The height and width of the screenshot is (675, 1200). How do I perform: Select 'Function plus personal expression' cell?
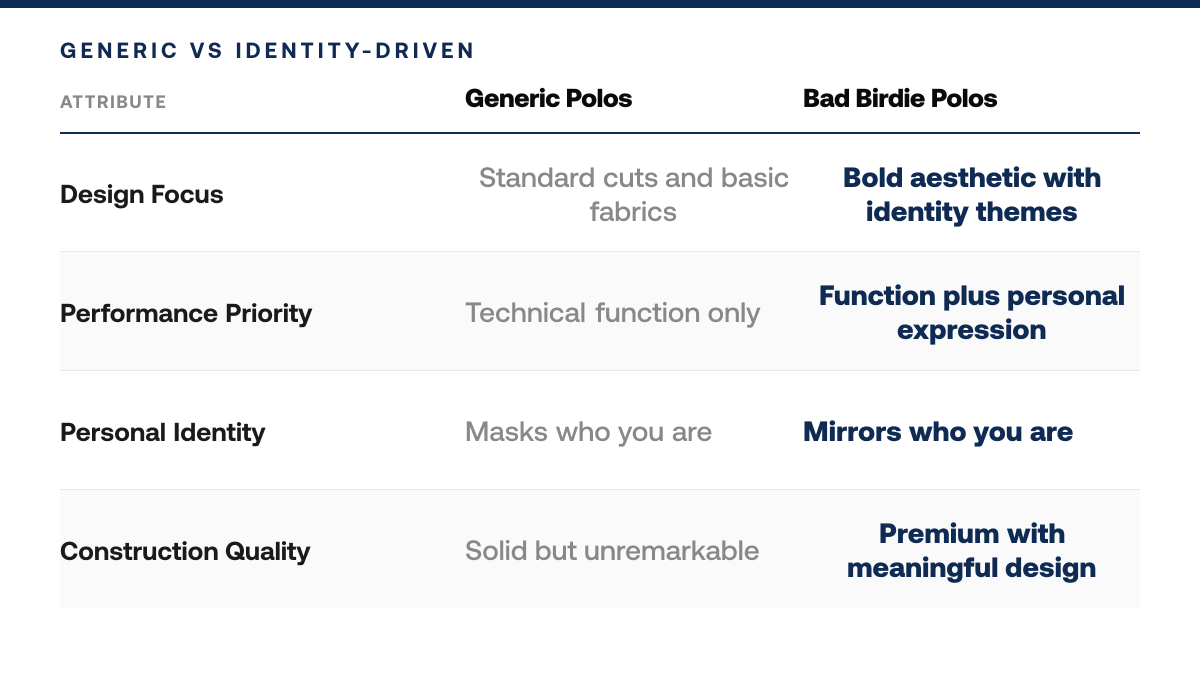972,313
